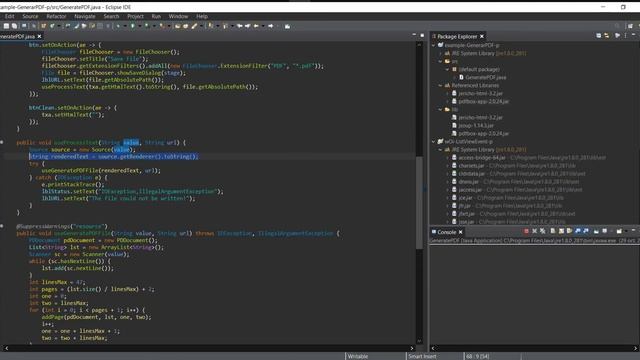Viewport: 640px width, 360px height.
Task: Toggle Link with Editor in Package Explorer
Action: point(607,36)
